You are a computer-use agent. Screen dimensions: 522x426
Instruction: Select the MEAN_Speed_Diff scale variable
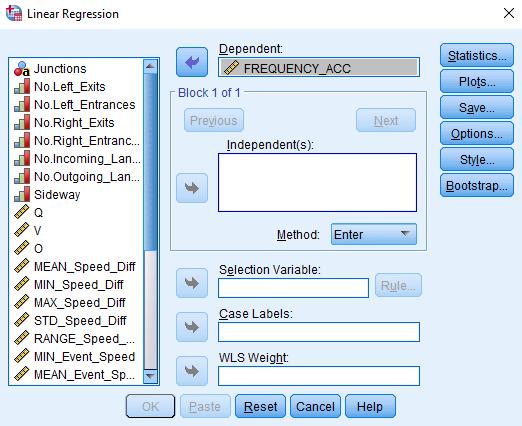coord(75,267)
